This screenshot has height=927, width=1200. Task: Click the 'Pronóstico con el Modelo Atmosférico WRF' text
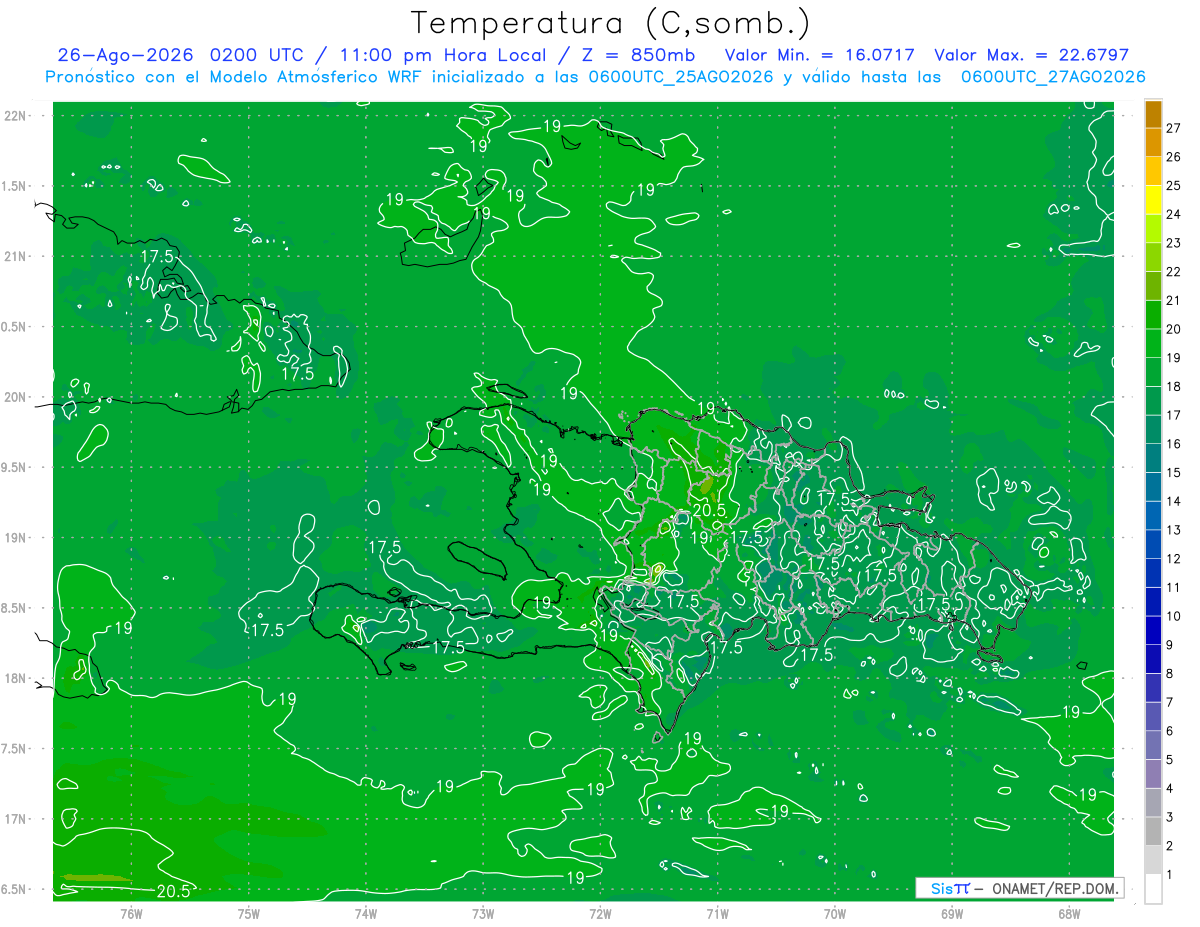pos(236,77)
